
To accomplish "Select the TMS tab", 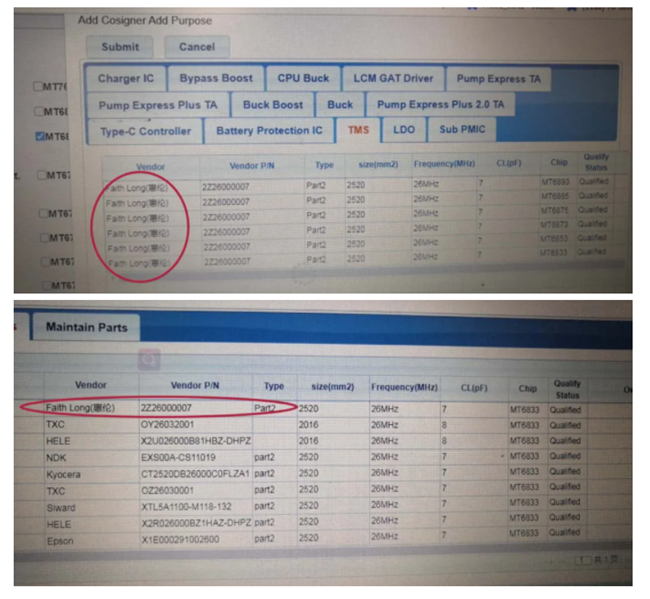I will click(359, 130).
